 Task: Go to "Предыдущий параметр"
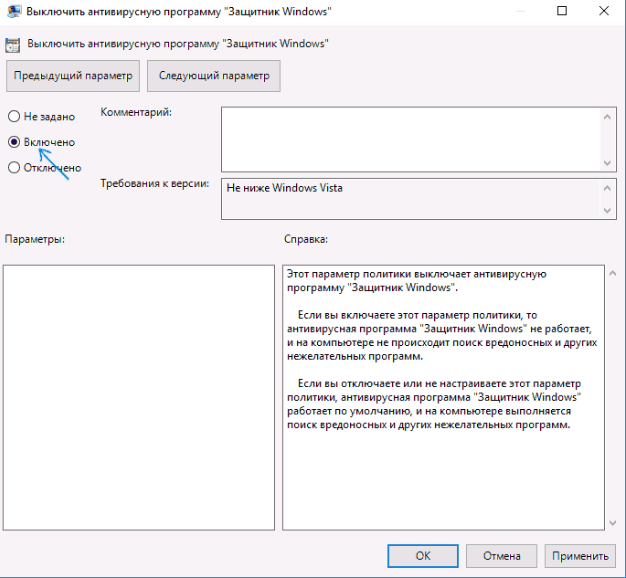click(x=72, y=76)
